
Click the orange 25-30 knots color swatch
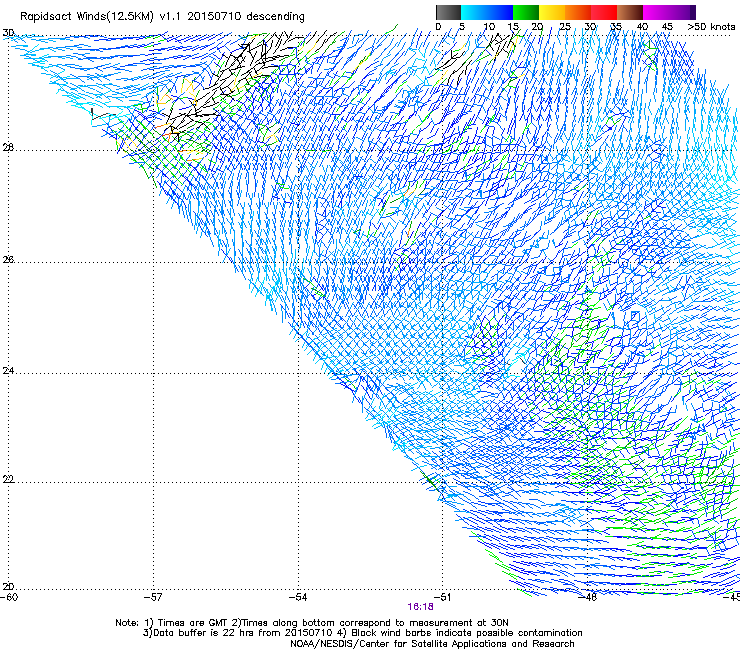(578, 12)
